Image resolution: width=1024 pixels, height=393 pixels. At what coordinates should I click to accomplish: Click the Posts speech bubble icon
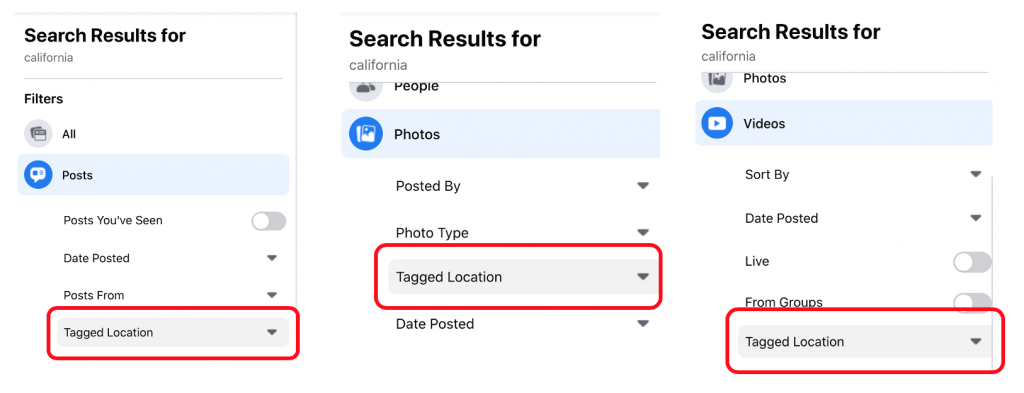39,175
